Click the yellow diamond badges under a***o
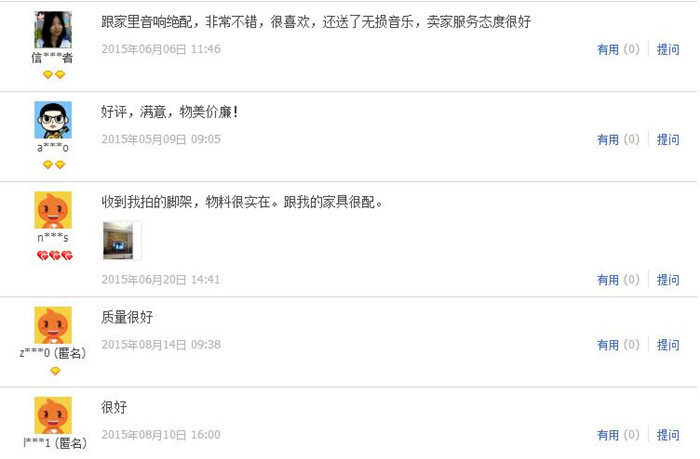The image size is (700, 459). (54, 165)
